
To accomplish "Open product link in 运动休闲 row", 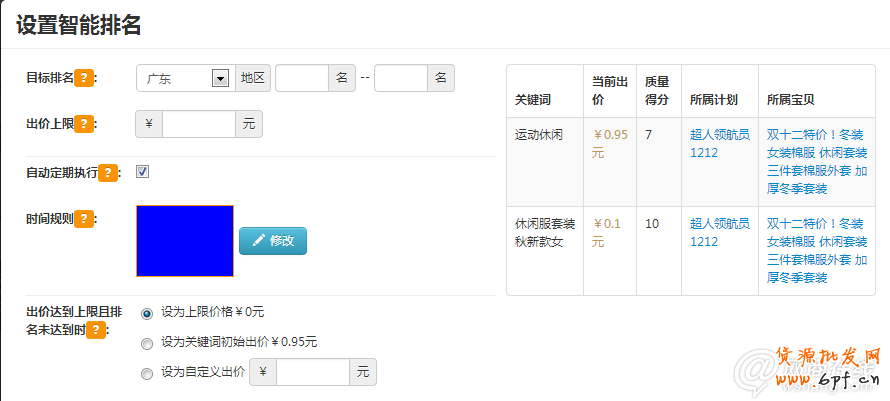I will 816,161.
